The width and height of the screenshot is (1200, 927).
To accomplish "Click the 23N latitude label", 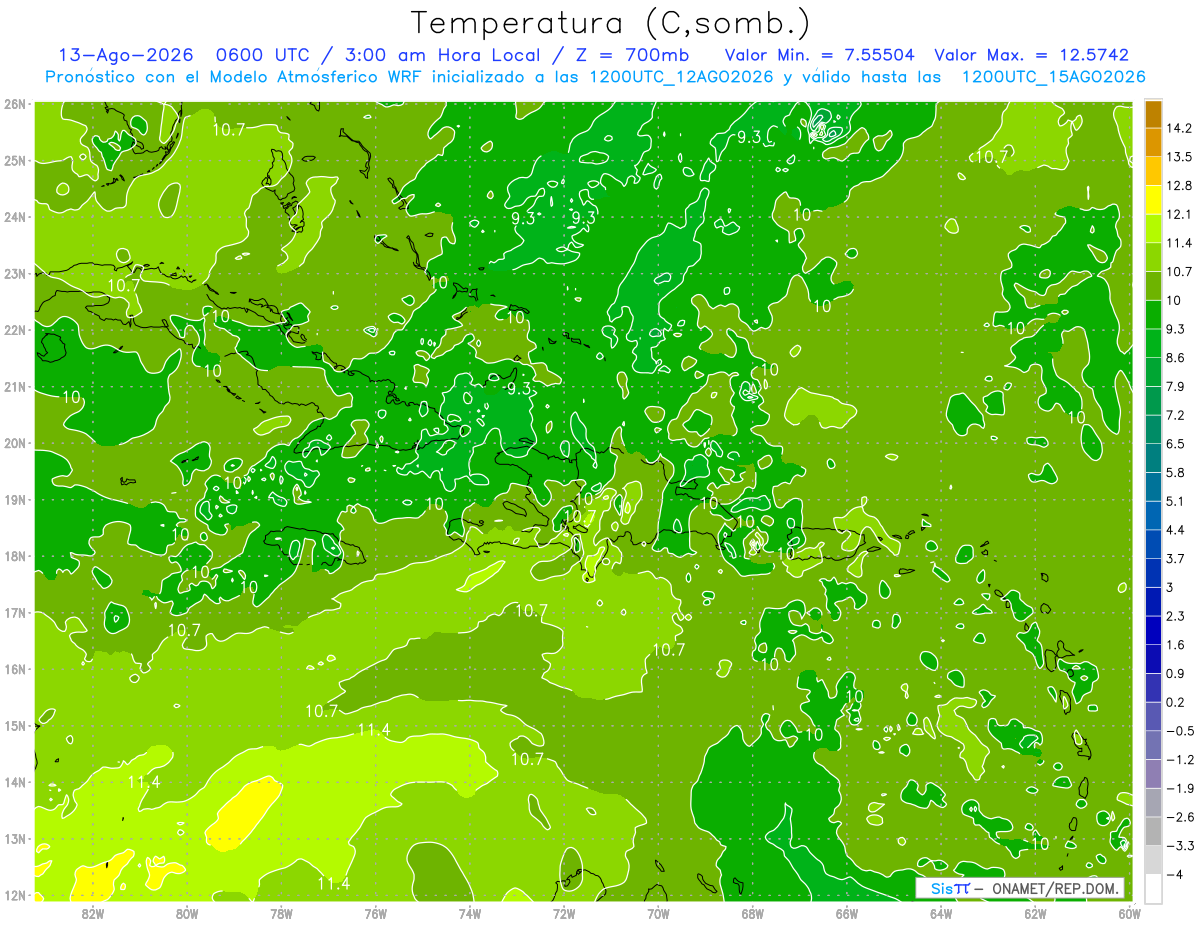I will point(15,273).
